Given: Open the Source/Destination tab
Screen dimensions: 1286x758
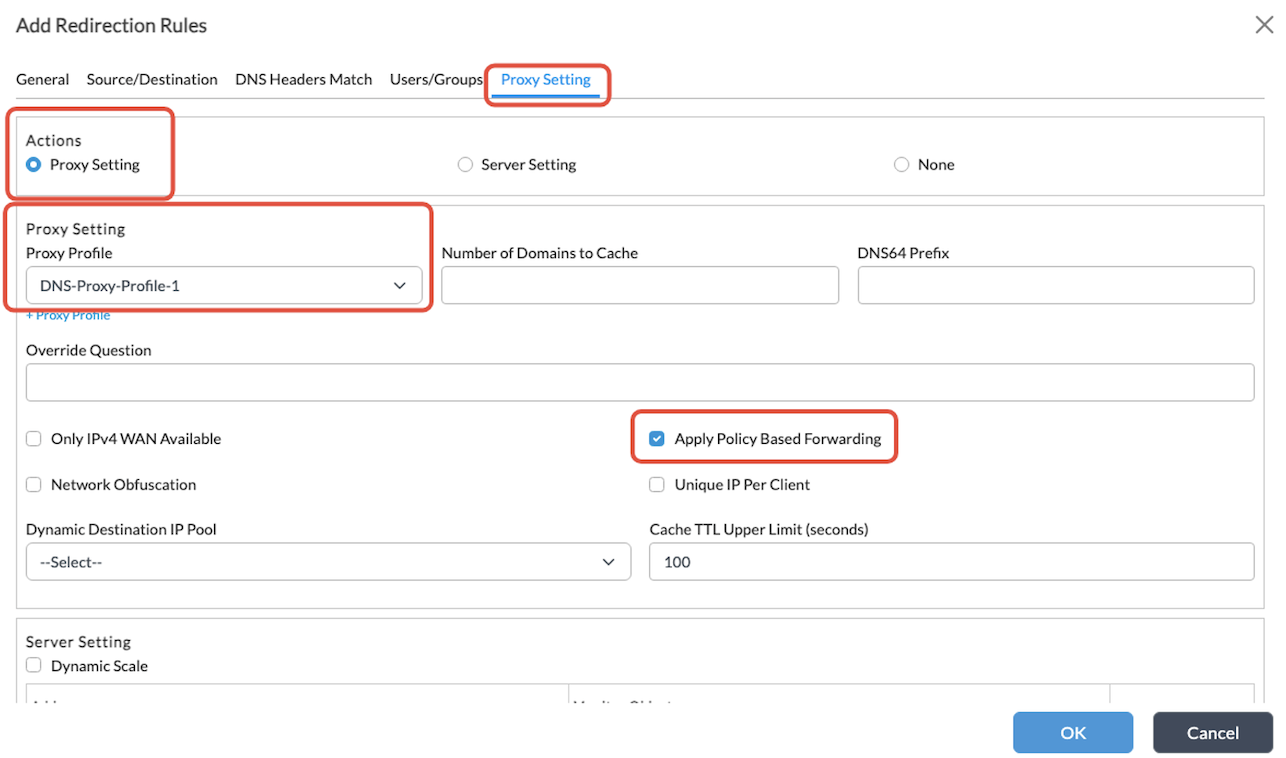Looking at the screenshot, I should [152, 79].
